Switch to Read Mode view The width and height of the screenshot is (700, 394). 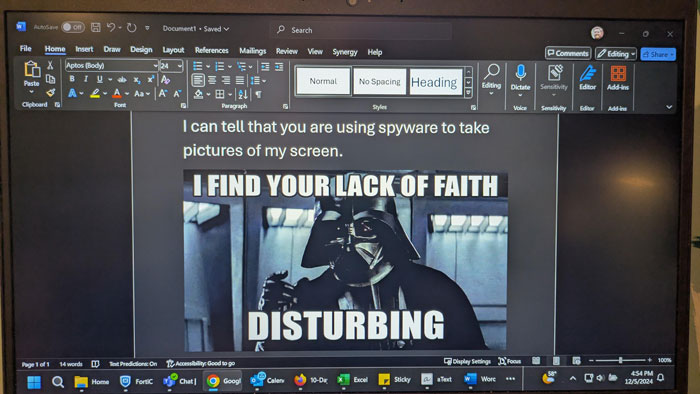[x=536, y=361]
